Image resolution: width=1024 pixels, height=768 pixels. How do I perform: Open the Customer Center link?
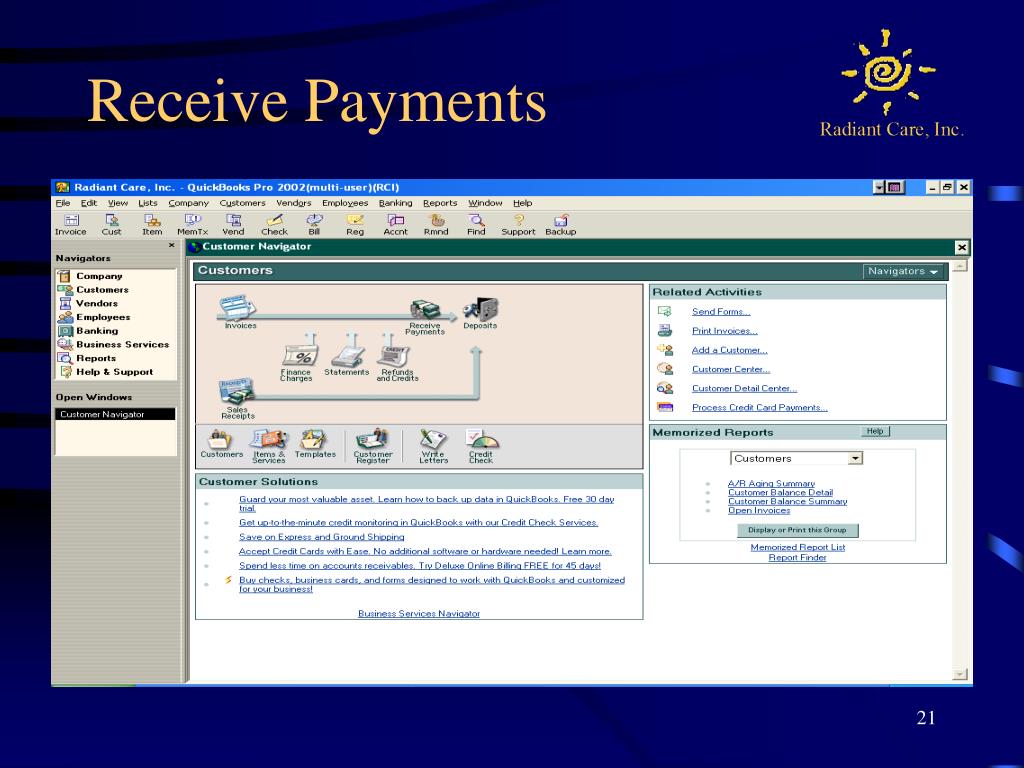click(x=731, y=369)
